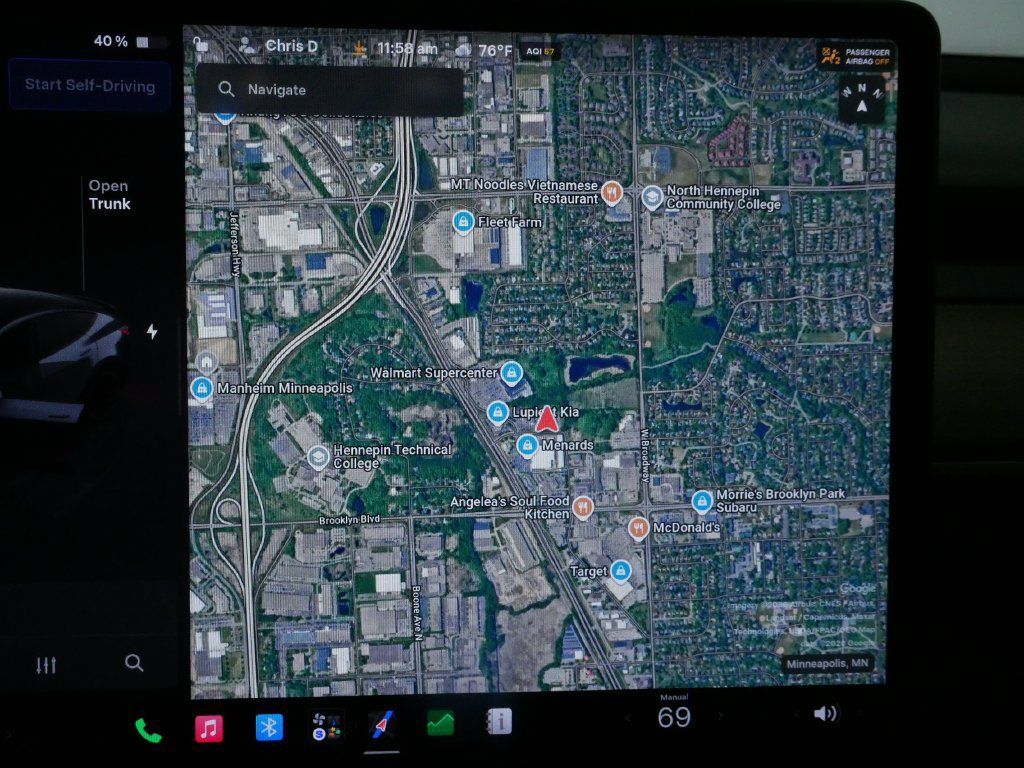
Task: Tap the red vehicle position arrow
Action: (x=547, y=419)
